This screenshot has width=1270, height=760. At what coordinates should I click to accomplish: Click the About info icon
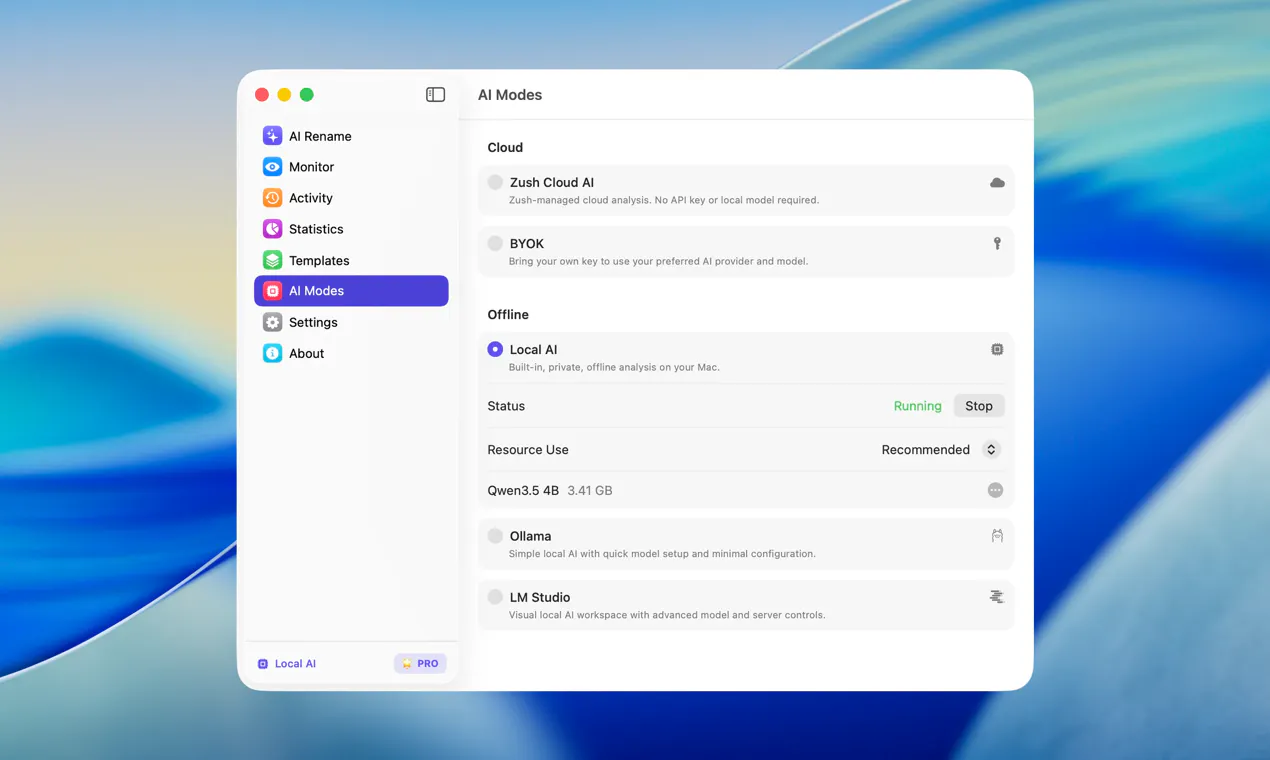272,353
